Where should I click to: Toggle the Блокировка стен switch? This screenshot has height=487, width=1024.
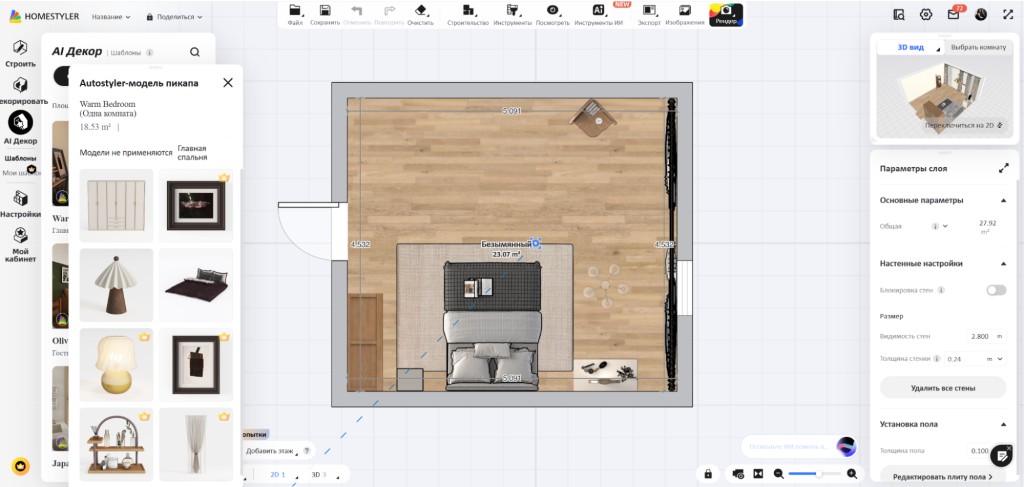tap(996, 290)
